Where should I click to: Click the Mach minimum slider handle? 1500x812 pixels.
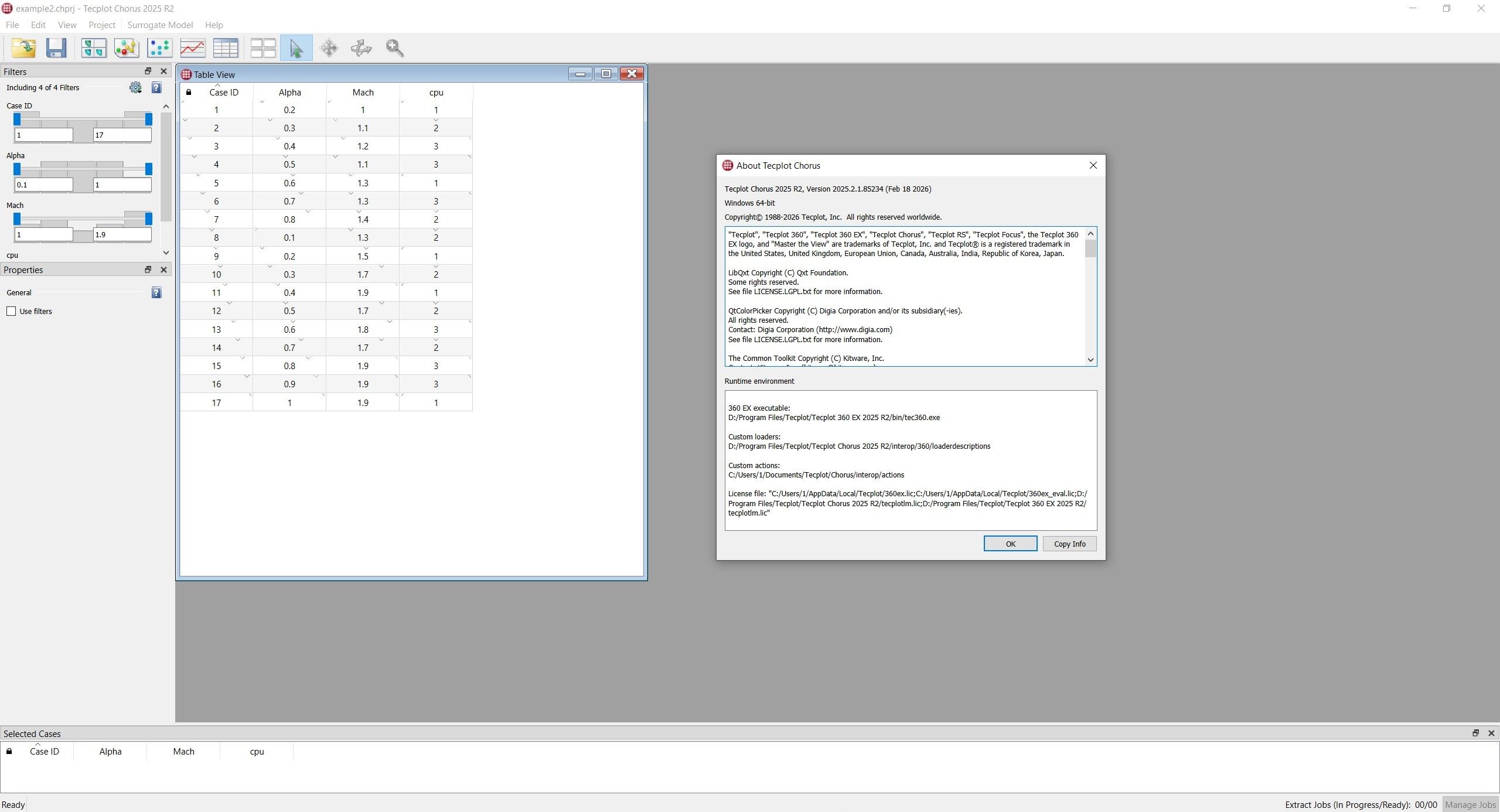[x=17, y=219]
